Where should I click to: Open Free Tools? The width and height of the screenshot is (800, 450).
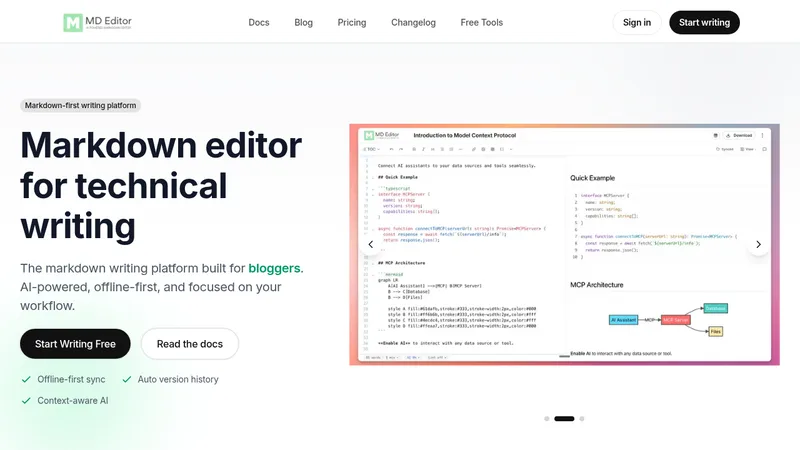482,22
